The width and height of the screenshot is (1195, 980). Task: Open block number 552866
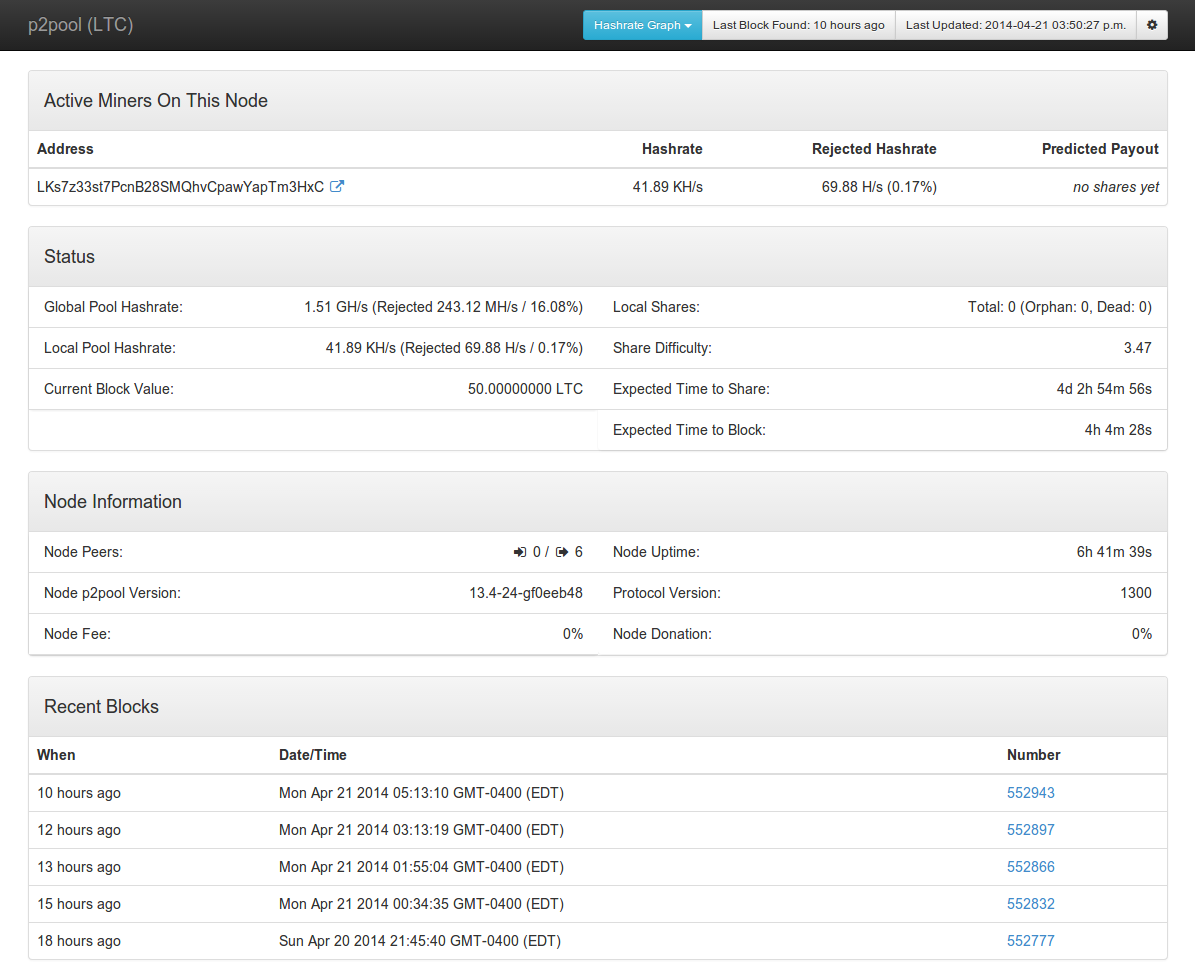pyautogui.click(x=1030, y=867)
